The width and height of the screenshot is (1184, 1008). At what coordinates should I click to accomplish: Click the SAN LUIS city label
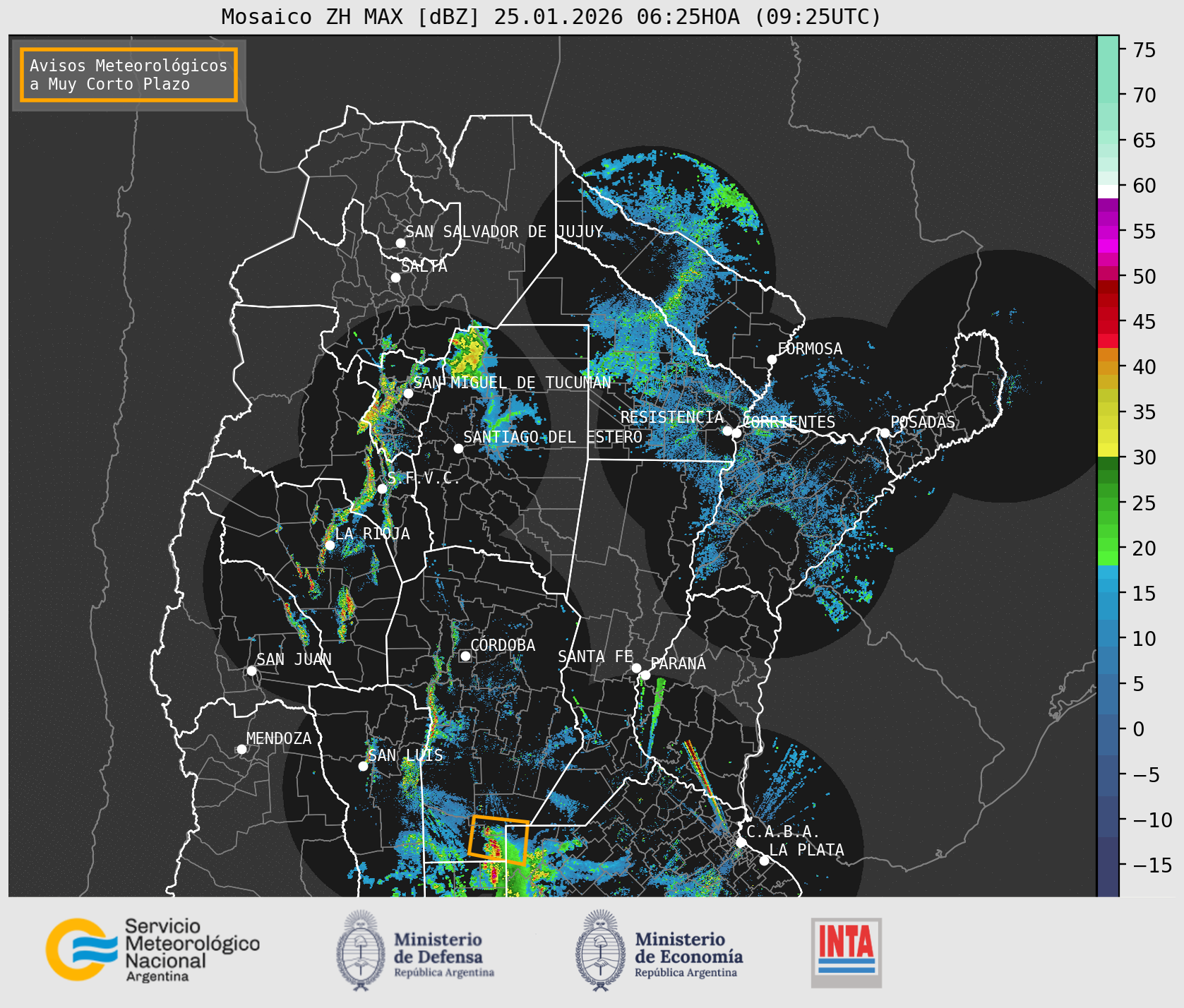pyautogui.click(x=406, y=755)
